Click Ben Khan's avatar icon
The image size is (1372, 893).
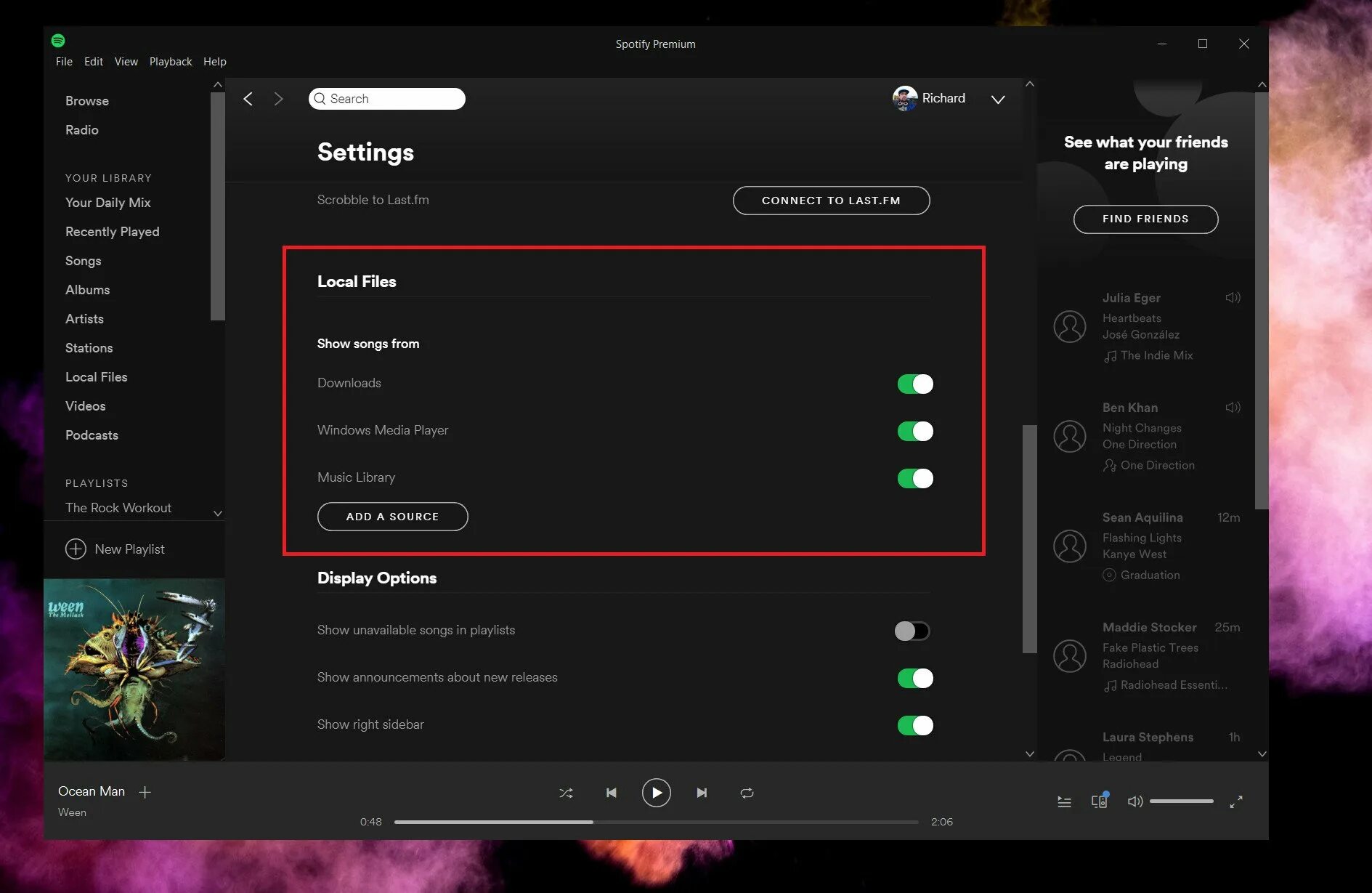point(1070,436)
